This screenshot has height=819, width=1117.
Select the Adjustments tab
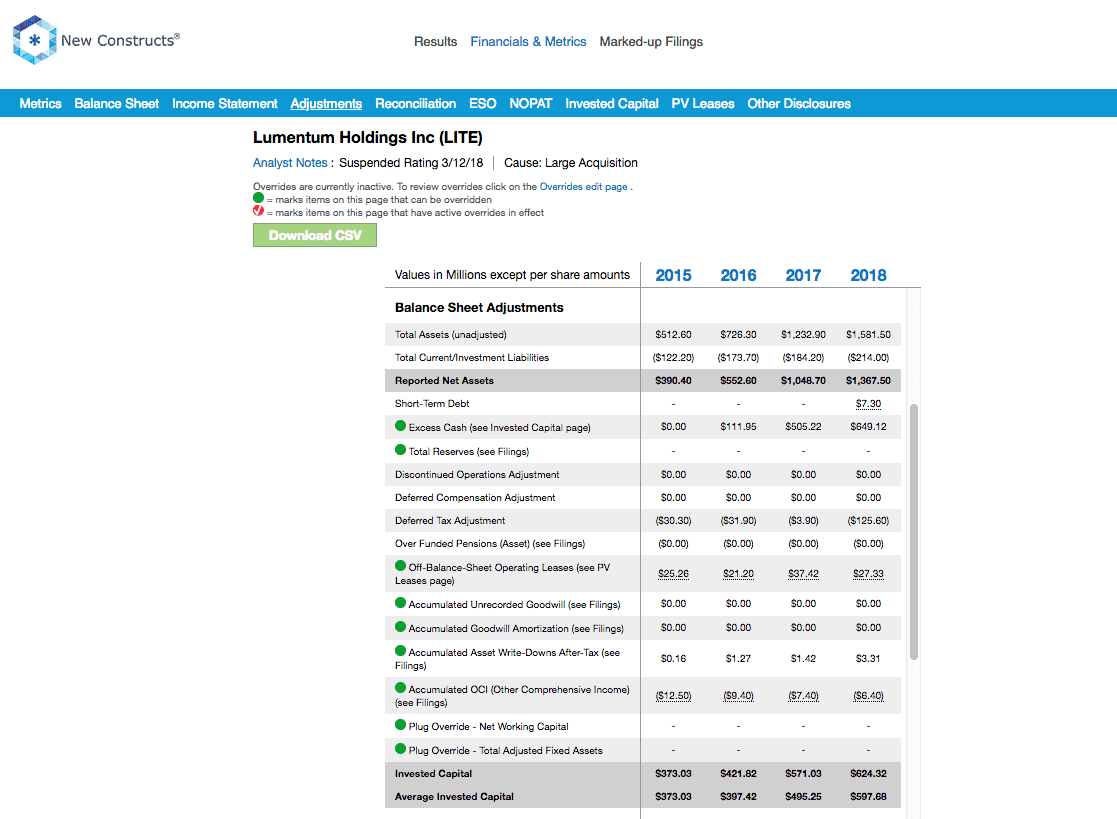(x=326, y=103)
